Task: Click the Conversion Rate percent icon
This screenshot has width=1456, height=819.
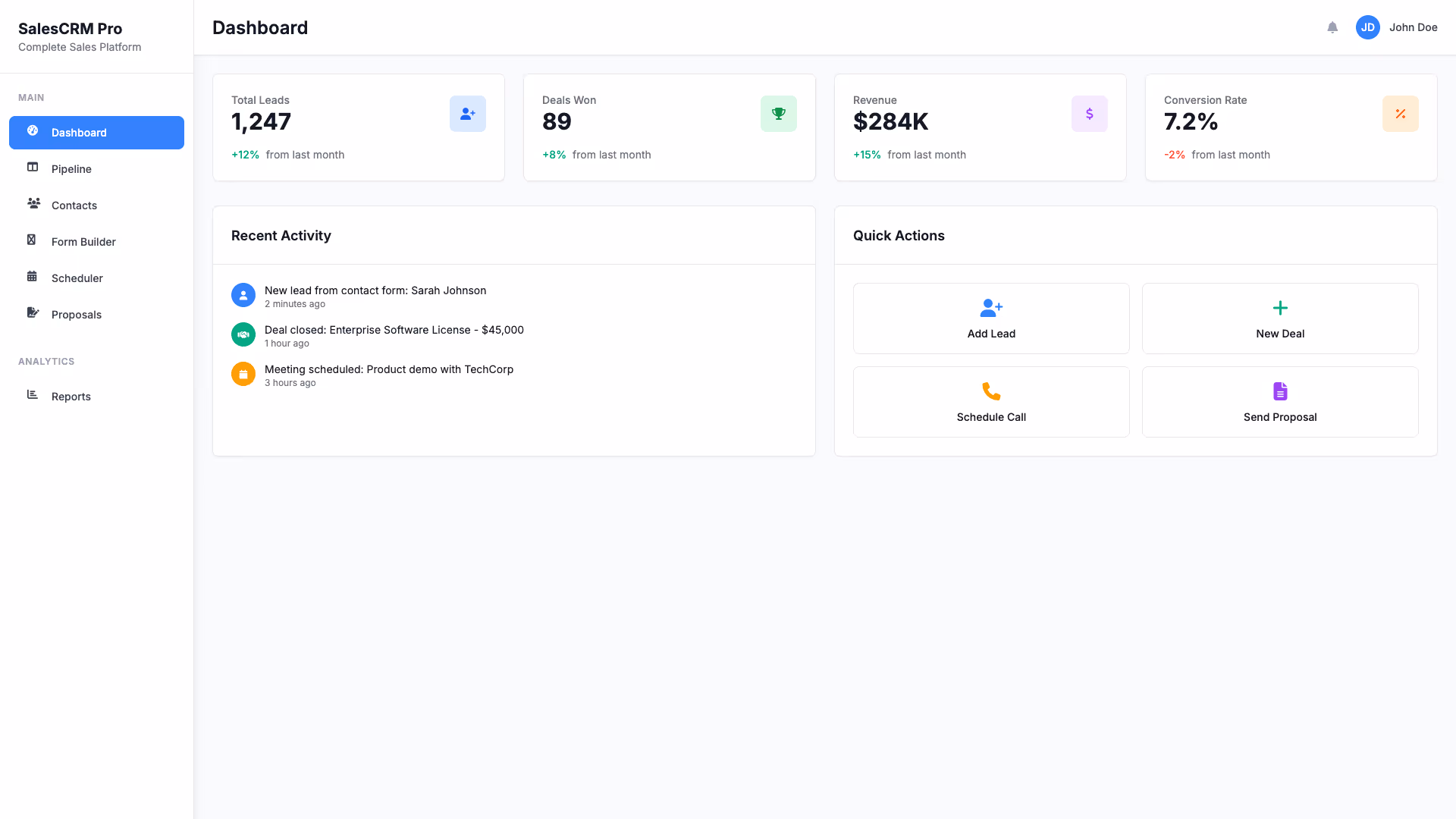Action: point(1400,114)
